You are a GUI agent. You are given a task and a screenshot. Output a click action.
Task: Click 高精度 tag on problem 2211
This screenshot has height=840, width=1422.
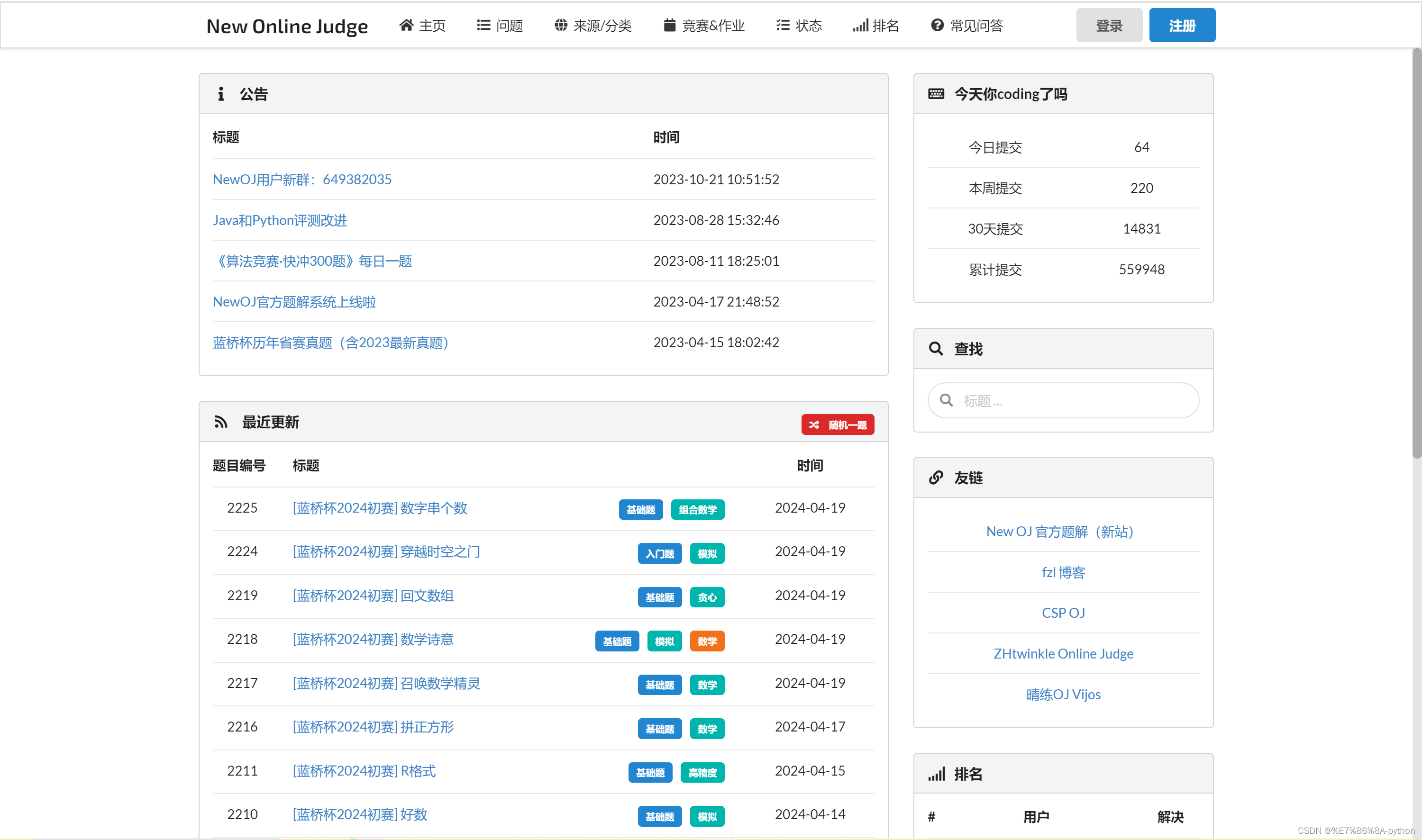click(702, 773)
